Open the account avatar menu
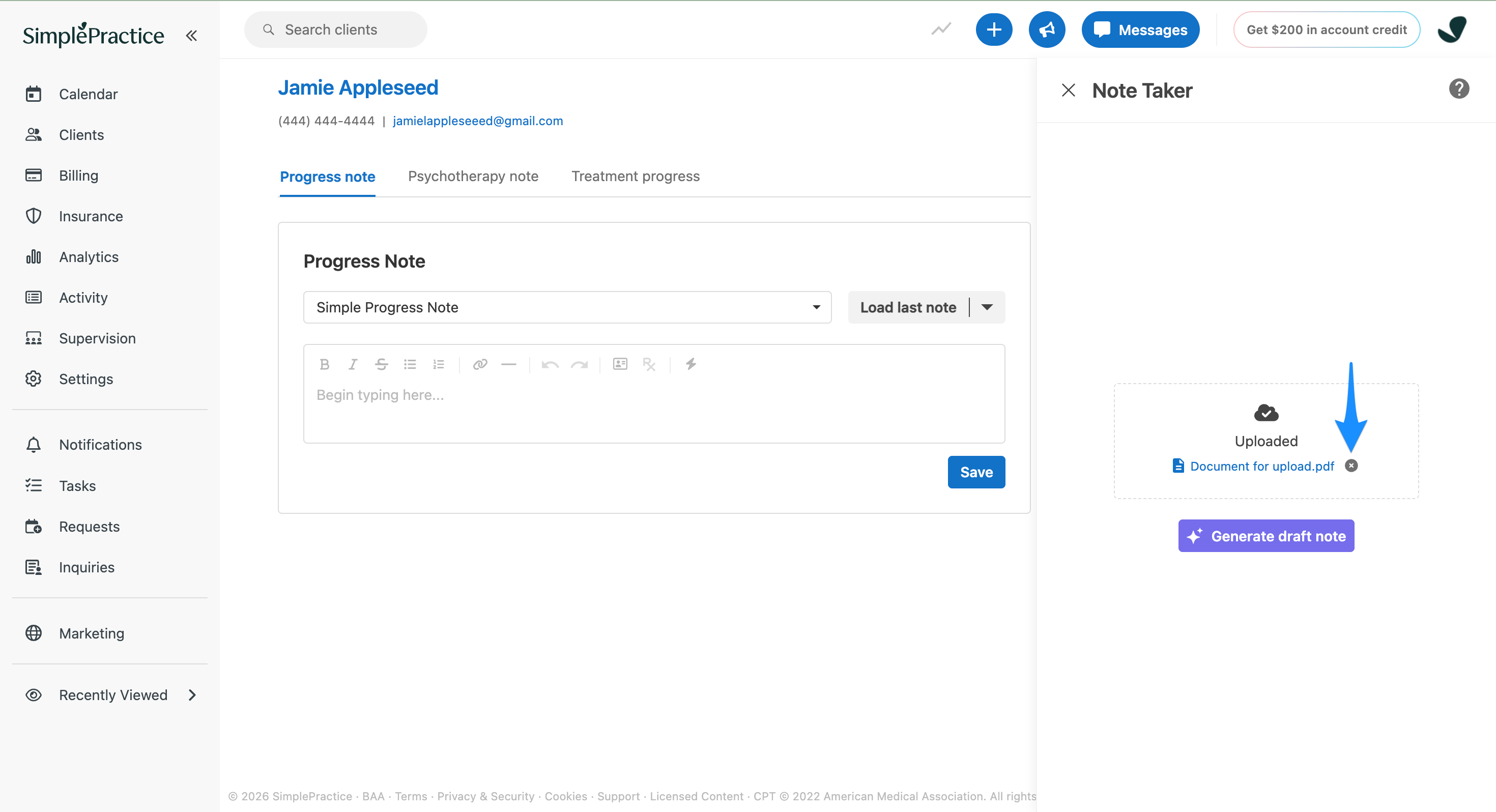Viewport: 1496px width, 812px height. coord(1452,30)
